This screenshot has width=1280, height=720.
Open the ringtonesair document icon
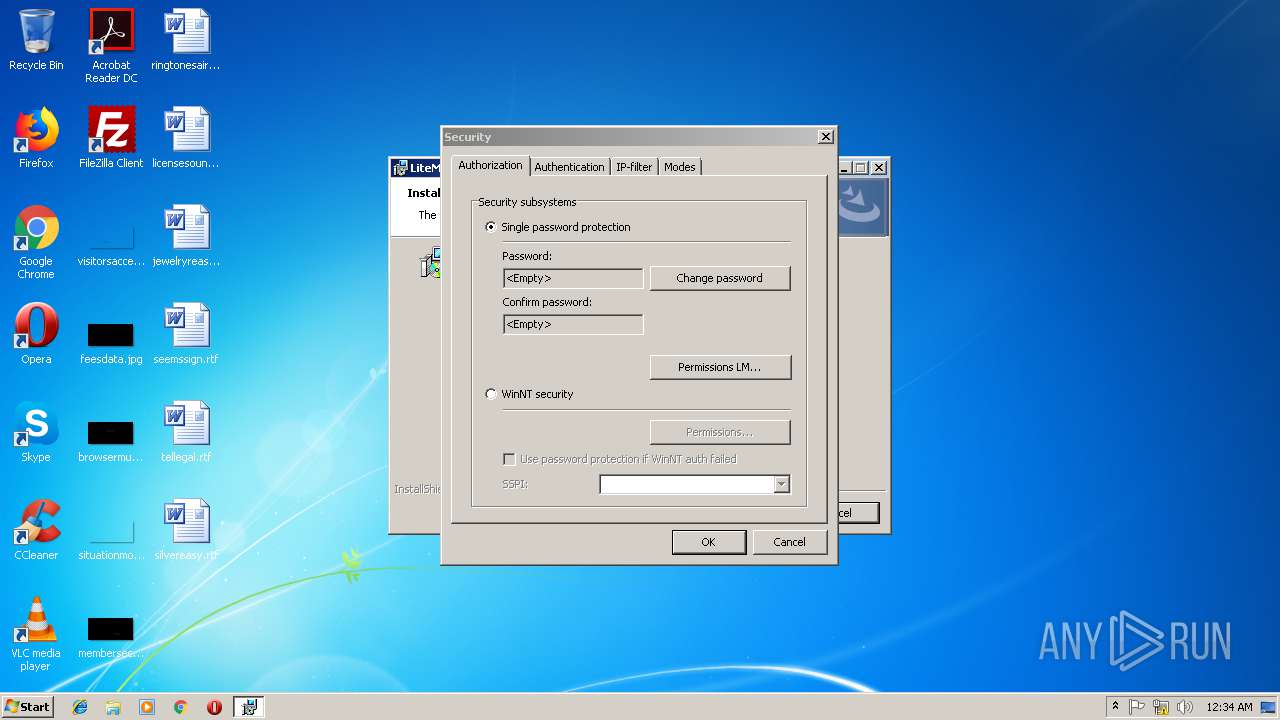186,40
